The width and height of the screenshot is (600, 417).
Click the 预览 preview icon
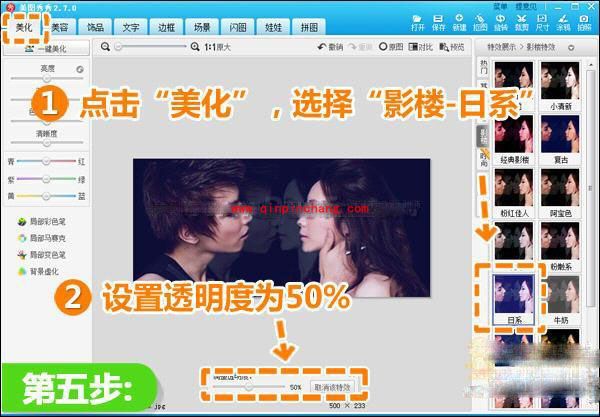pyautogui.click(x=452, y=47)
